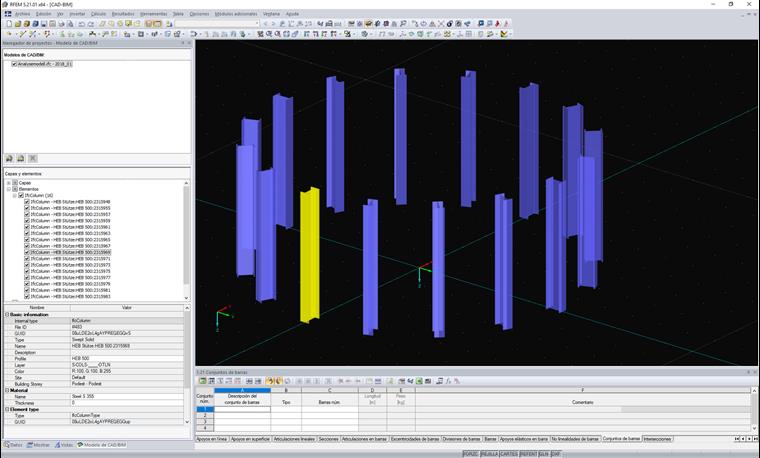Click the delete X icon in the top toolbar
This screenshot has height=458, width=760.
click(x=442, y=23)
